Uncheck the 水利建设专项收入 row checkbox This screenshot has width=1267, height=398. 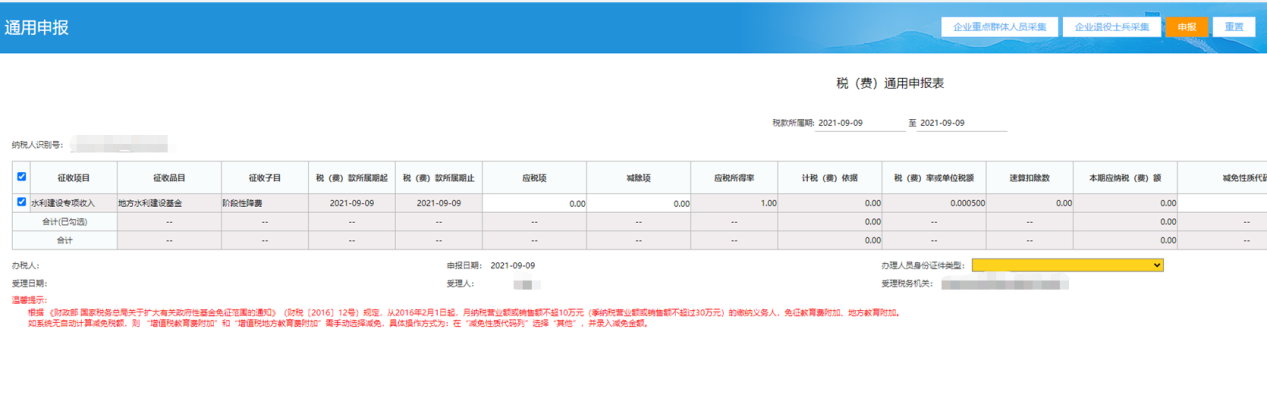pos(22,202)
